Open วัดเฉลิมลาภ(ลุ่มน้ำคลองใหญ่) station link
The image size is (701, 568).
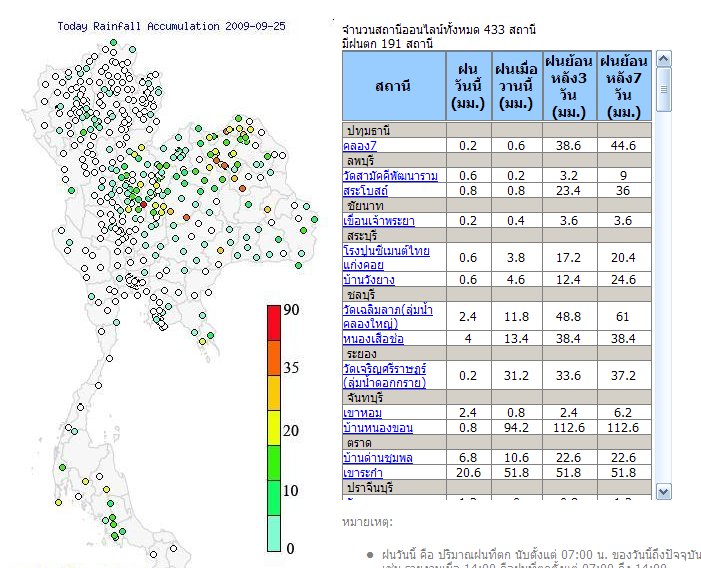388,316
